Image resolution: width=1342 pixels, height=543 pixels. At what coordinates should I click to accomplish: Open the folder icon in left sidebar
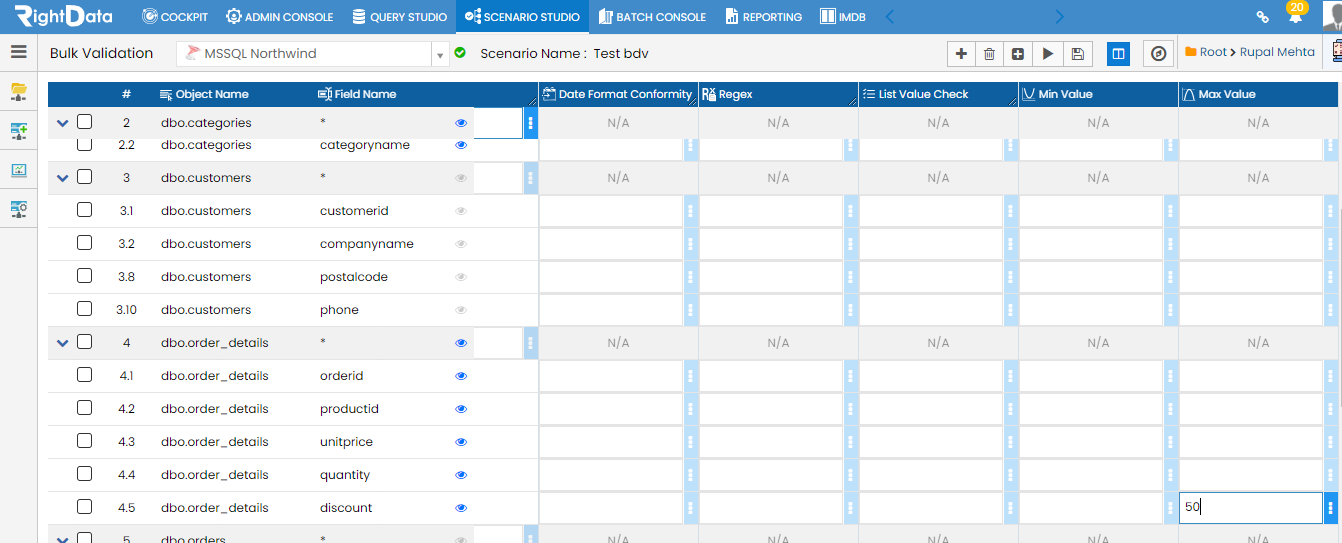pyautogui.click(x=19, y=93)
